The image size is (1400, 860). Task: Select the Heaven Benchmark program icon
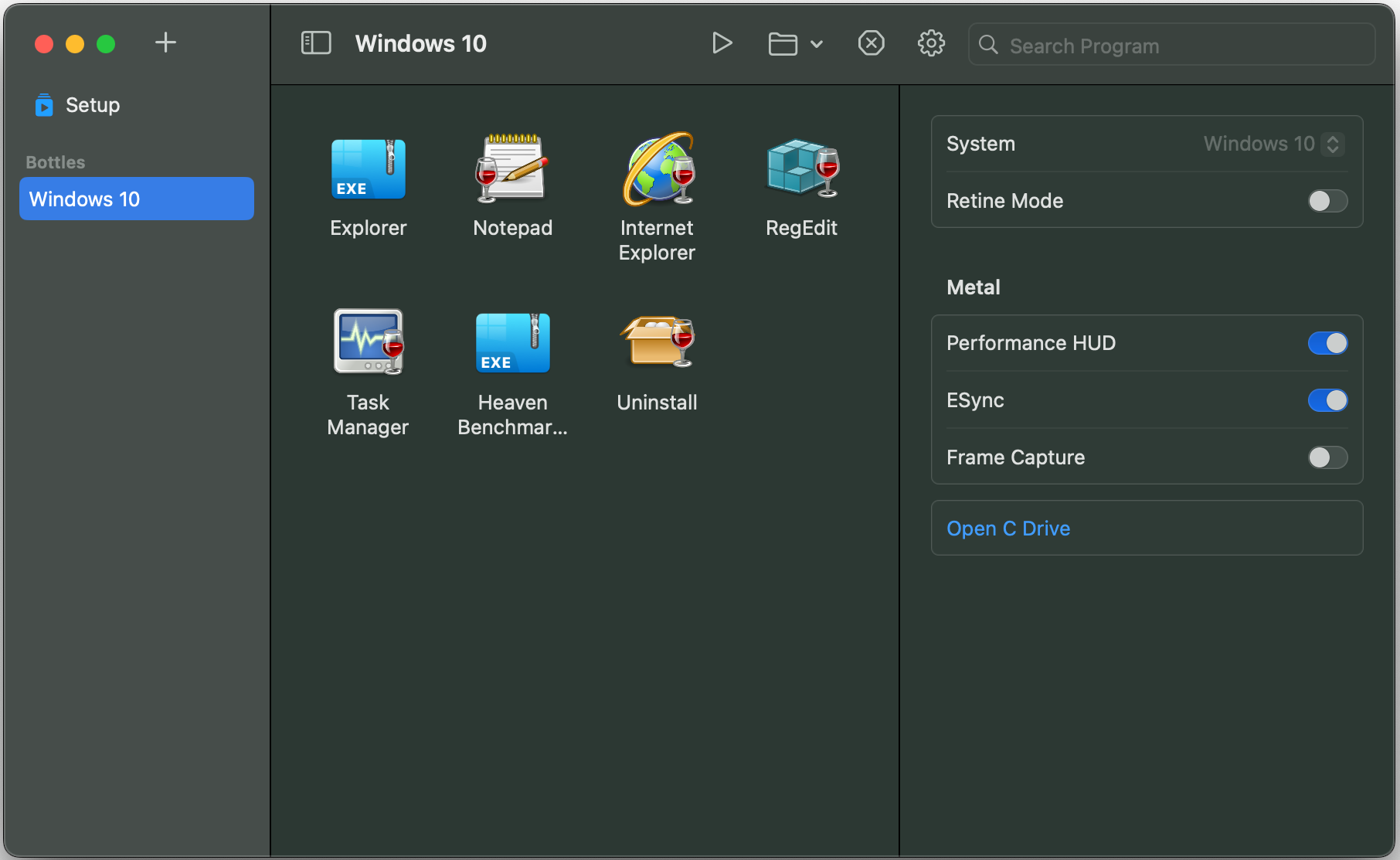pos(512,342)
